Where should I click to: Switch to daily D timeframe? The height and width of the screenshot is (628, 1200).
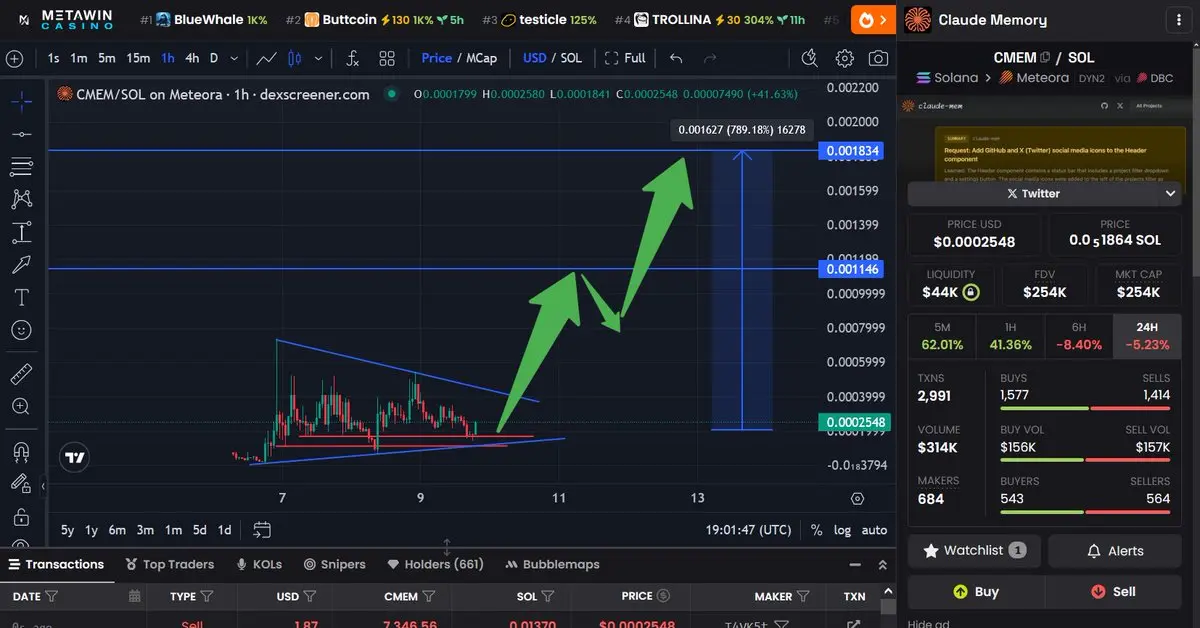pyautogui.click(x=214, y=58)
